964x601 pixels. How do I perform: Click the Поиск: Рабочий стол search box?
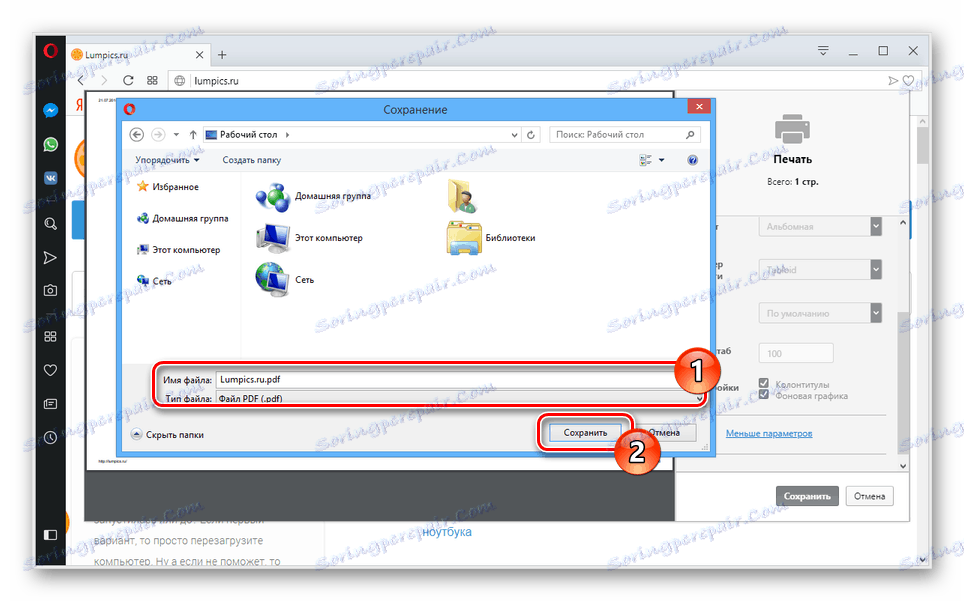click(x=624, y=135)
